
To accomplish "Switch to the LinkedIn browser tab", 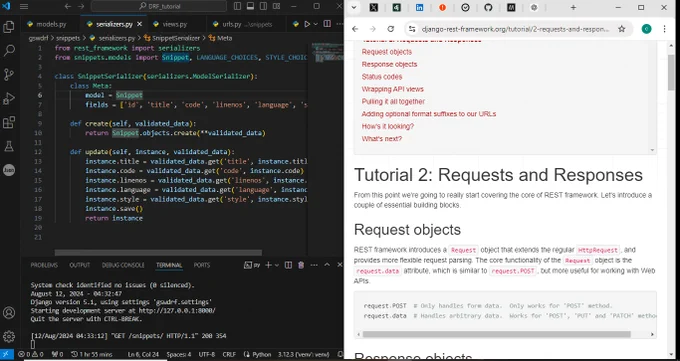I will point(419,7).
